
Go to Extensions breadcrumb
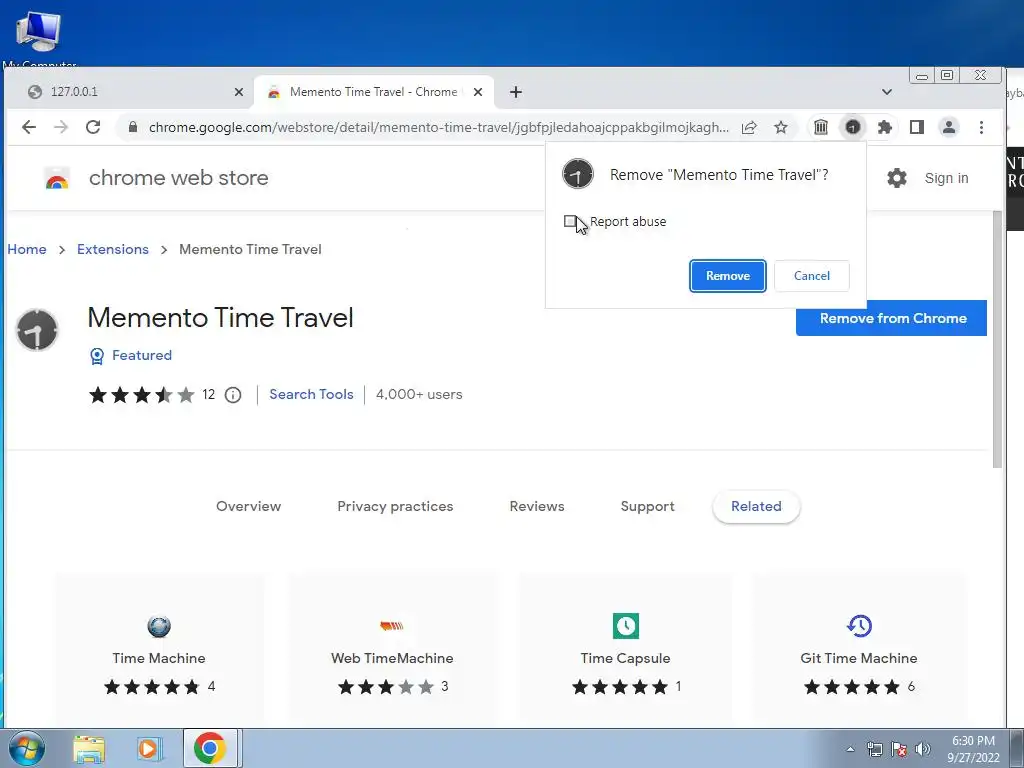(x=113, y=249)
